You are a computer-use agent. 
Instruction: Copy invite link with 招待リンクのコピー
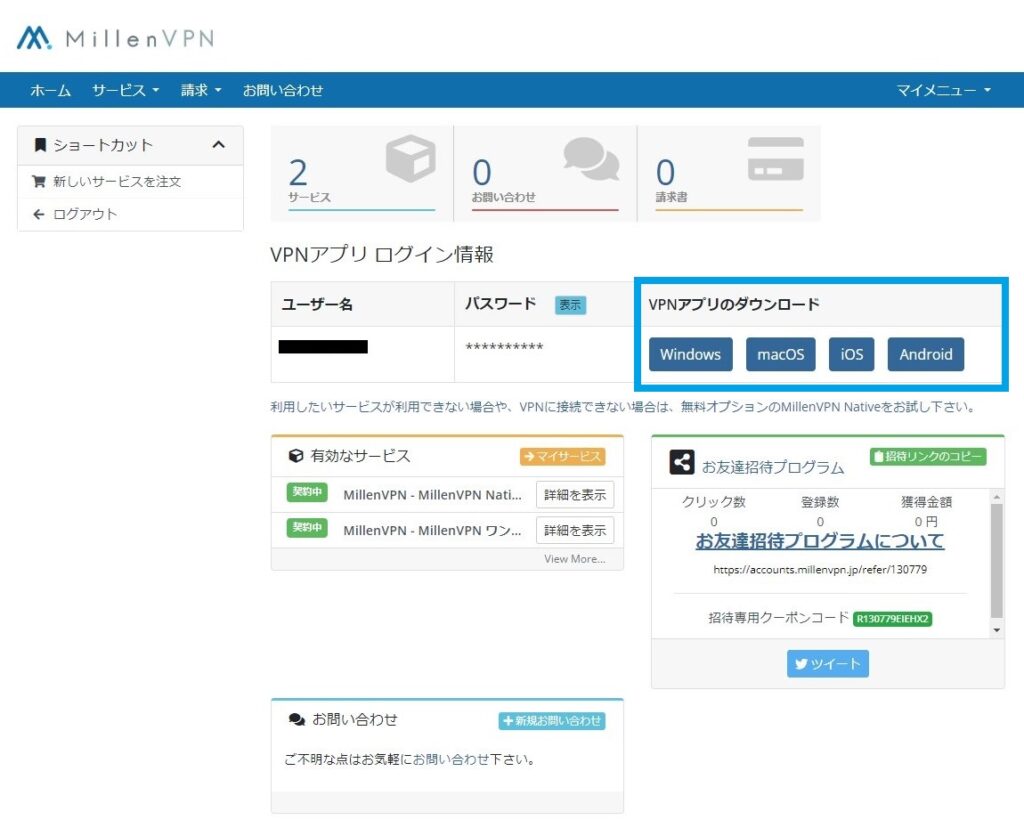coord(928,456)
